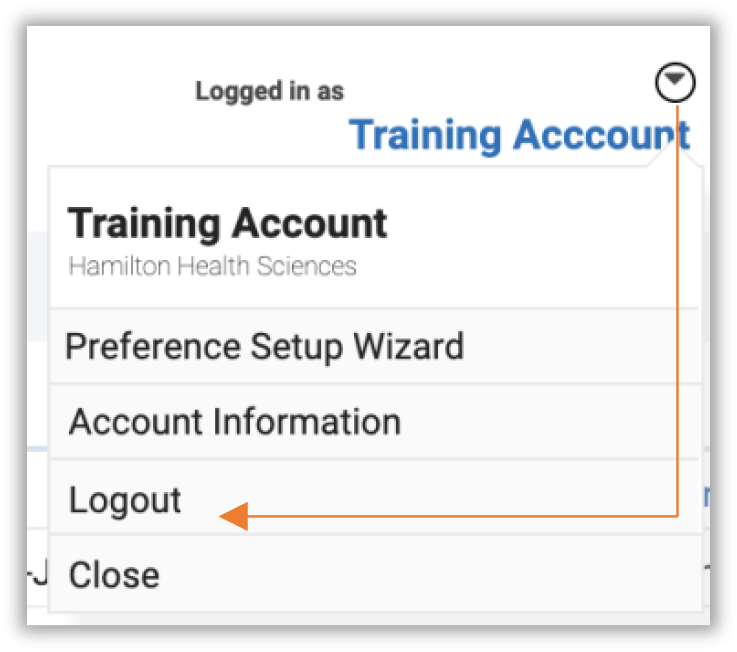This screenshot has width=737, height=652.
Task: Click the menu header showing the account name
Action: pyautogui.click(x=227, y=224)
